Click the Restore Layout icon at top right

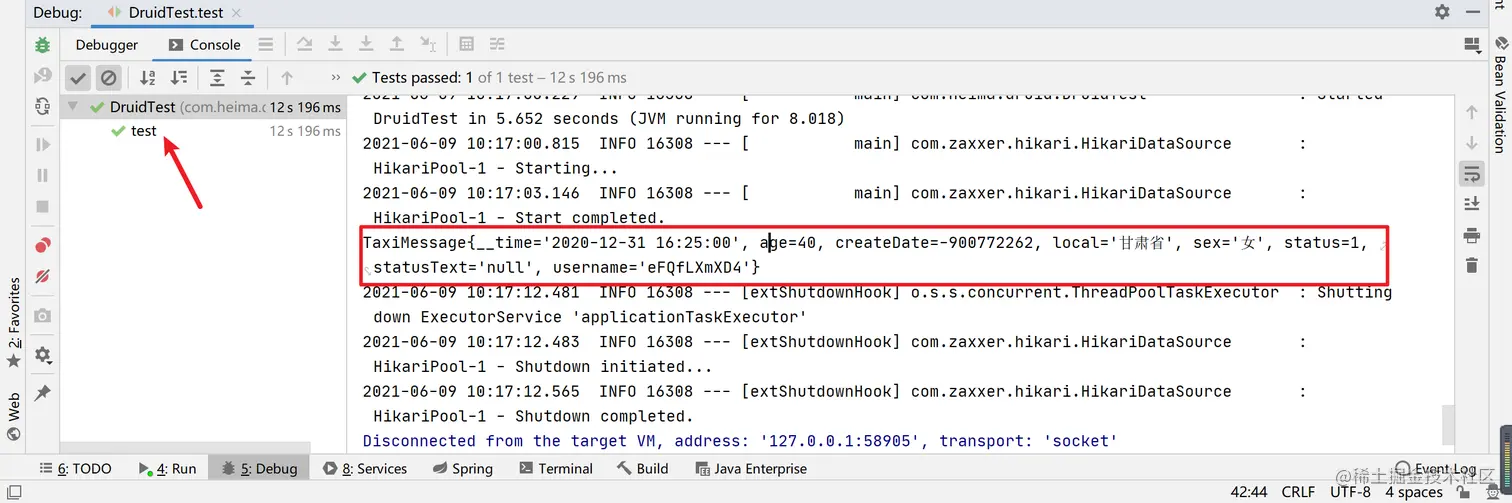[x=1471, y=44]
